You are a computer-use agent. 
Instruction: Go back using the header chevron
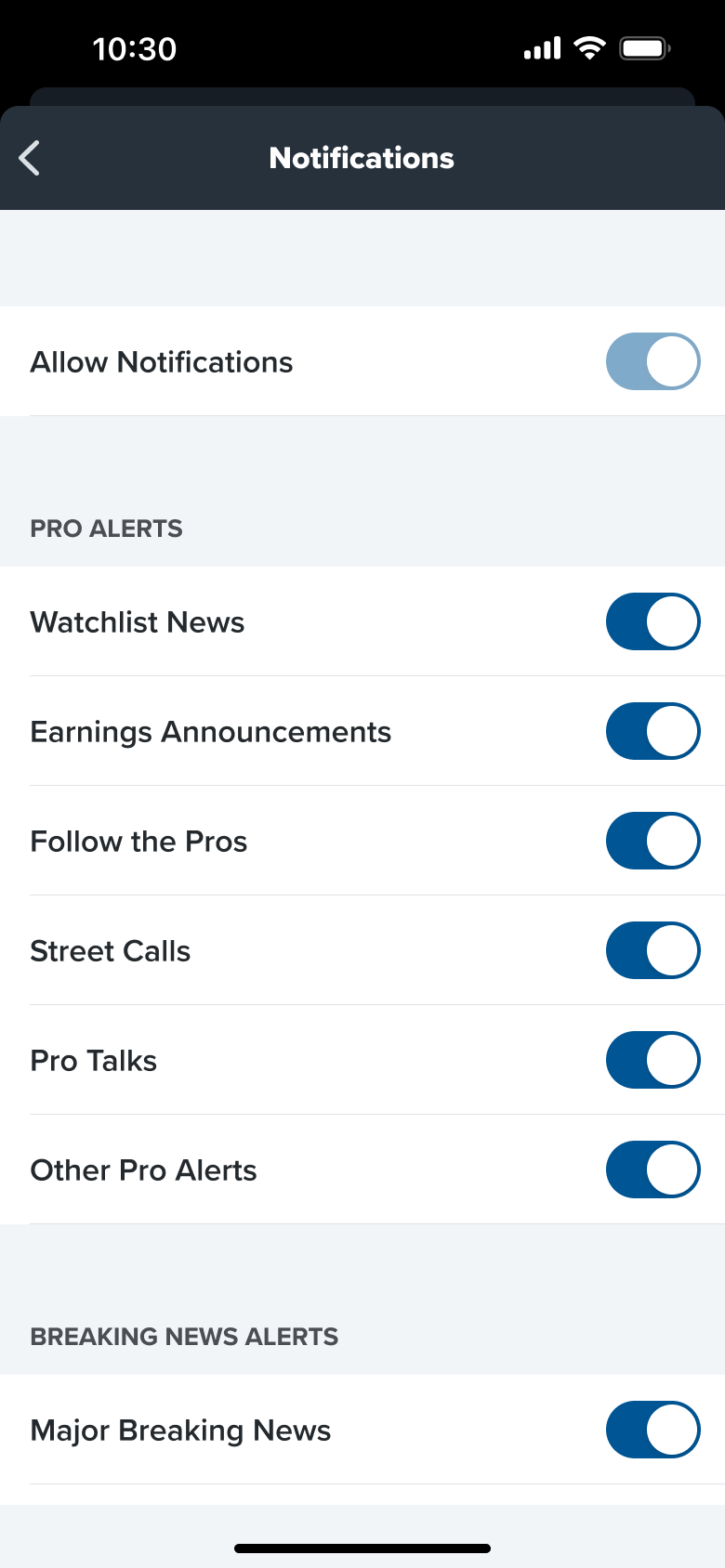(x=30, y=158)
